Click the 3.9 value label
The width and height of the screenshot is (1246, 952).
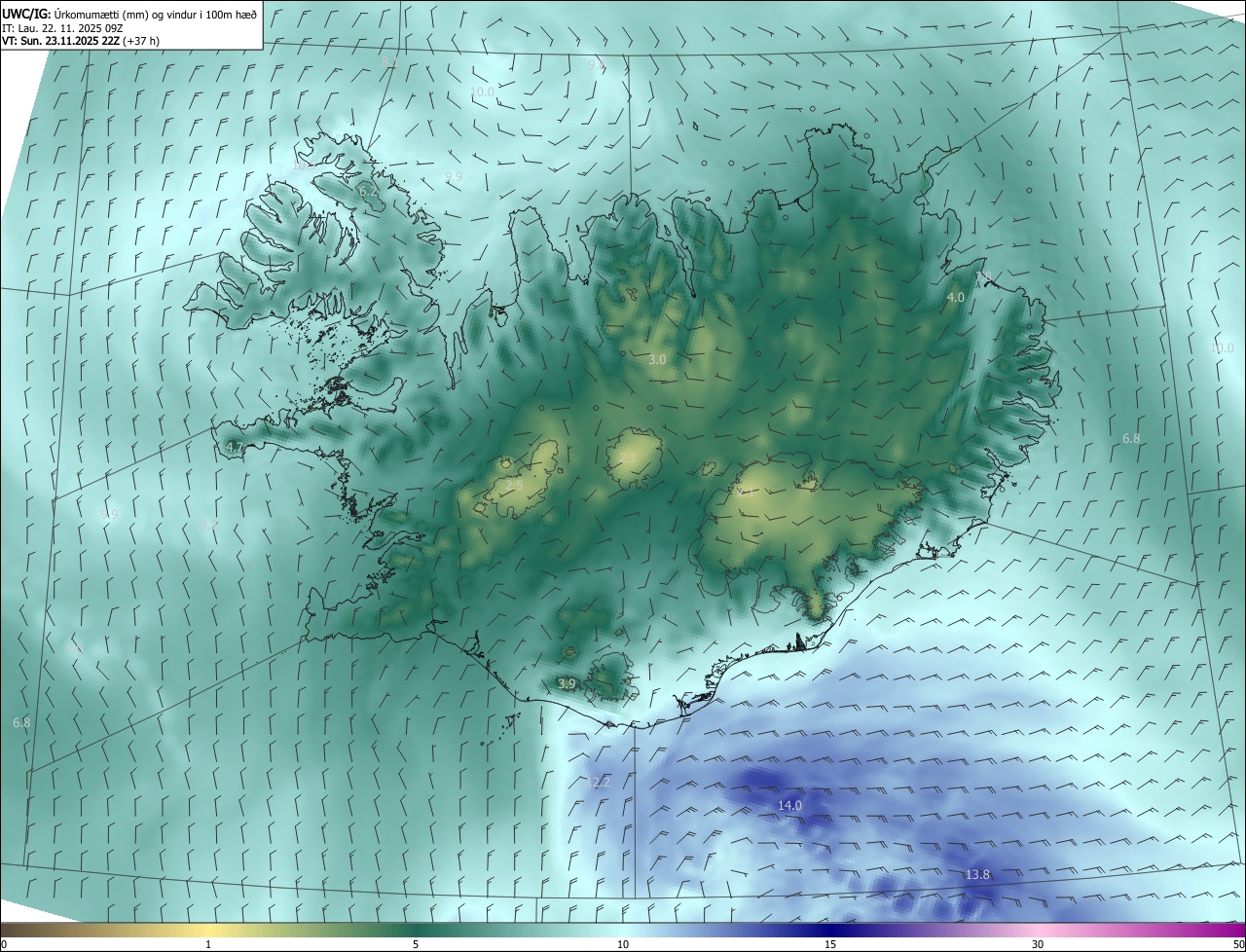point(568,684)
